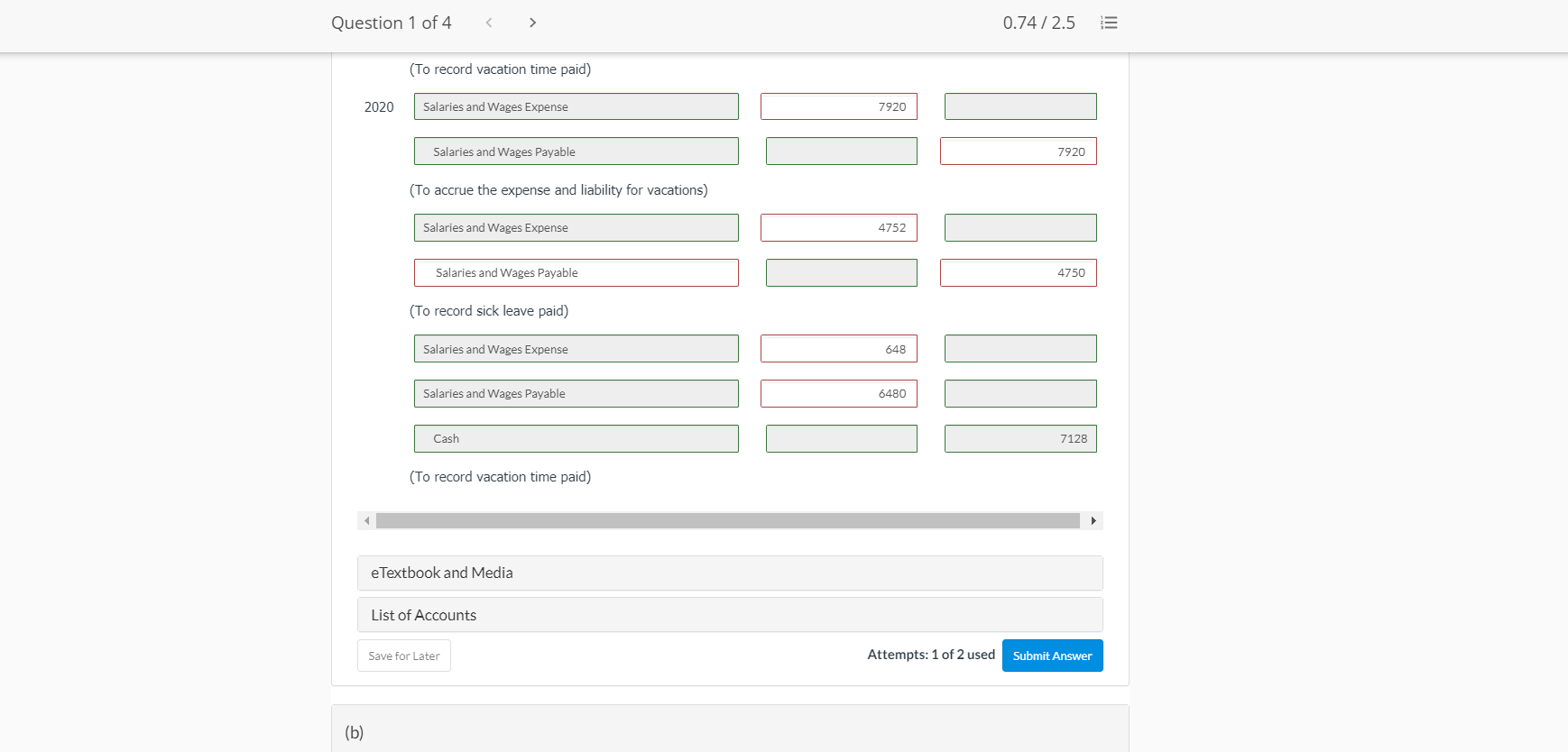Click the credit field showing 7128
The height and width of the screenshot is (752, 1568).
point(1020,439)
